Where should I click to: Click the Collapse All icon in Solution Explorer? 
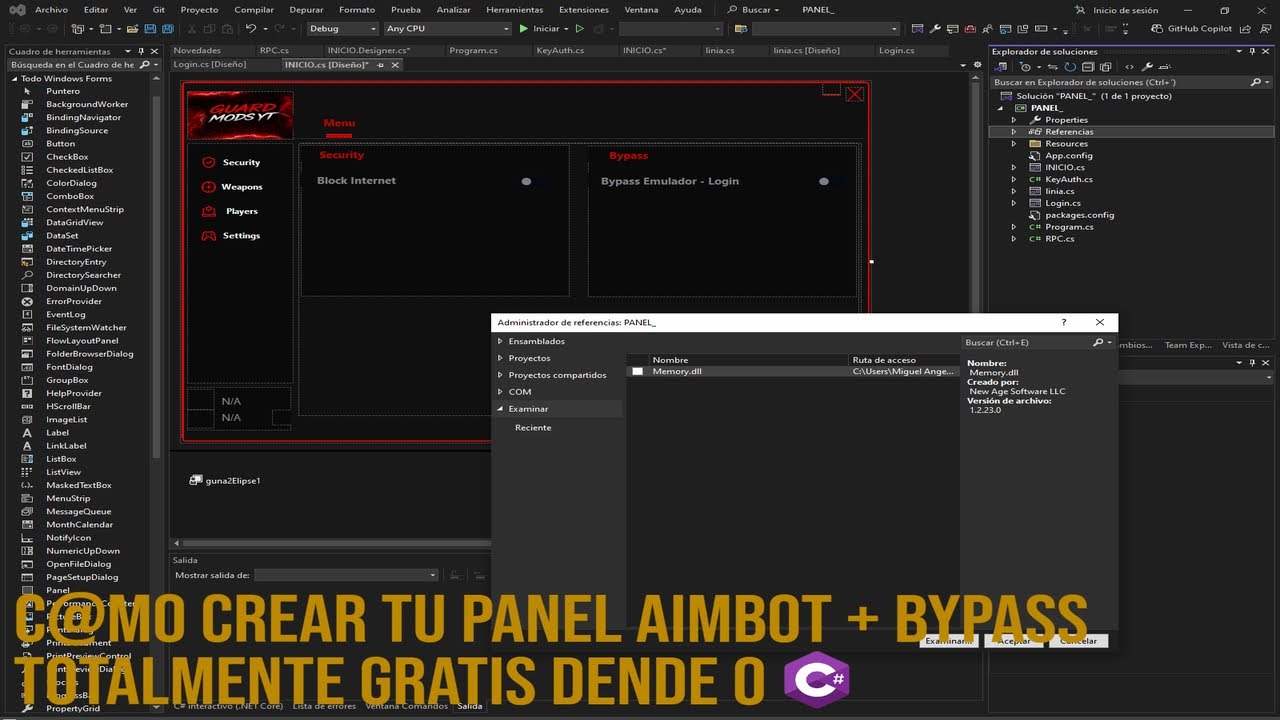coord(1087,67)
